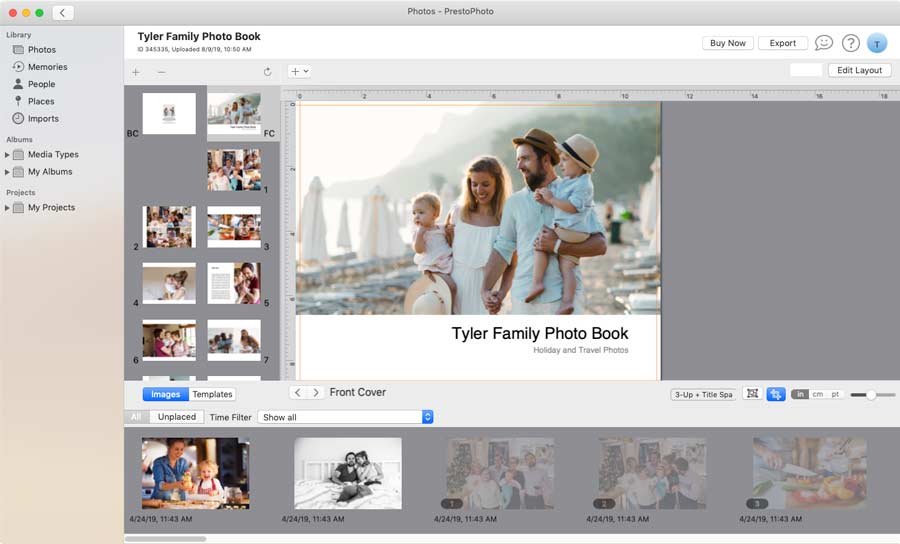Open the help question mark icon
This screenshot has width=900, height=544.
point(851,43)
